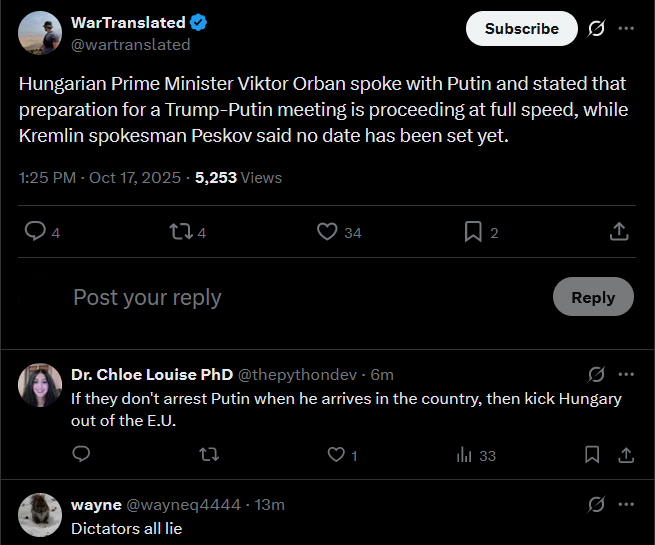Repost Dr. Chloe Louise's reply
Viewport: 655px width, 545px height.
click(x=209, y=455)
